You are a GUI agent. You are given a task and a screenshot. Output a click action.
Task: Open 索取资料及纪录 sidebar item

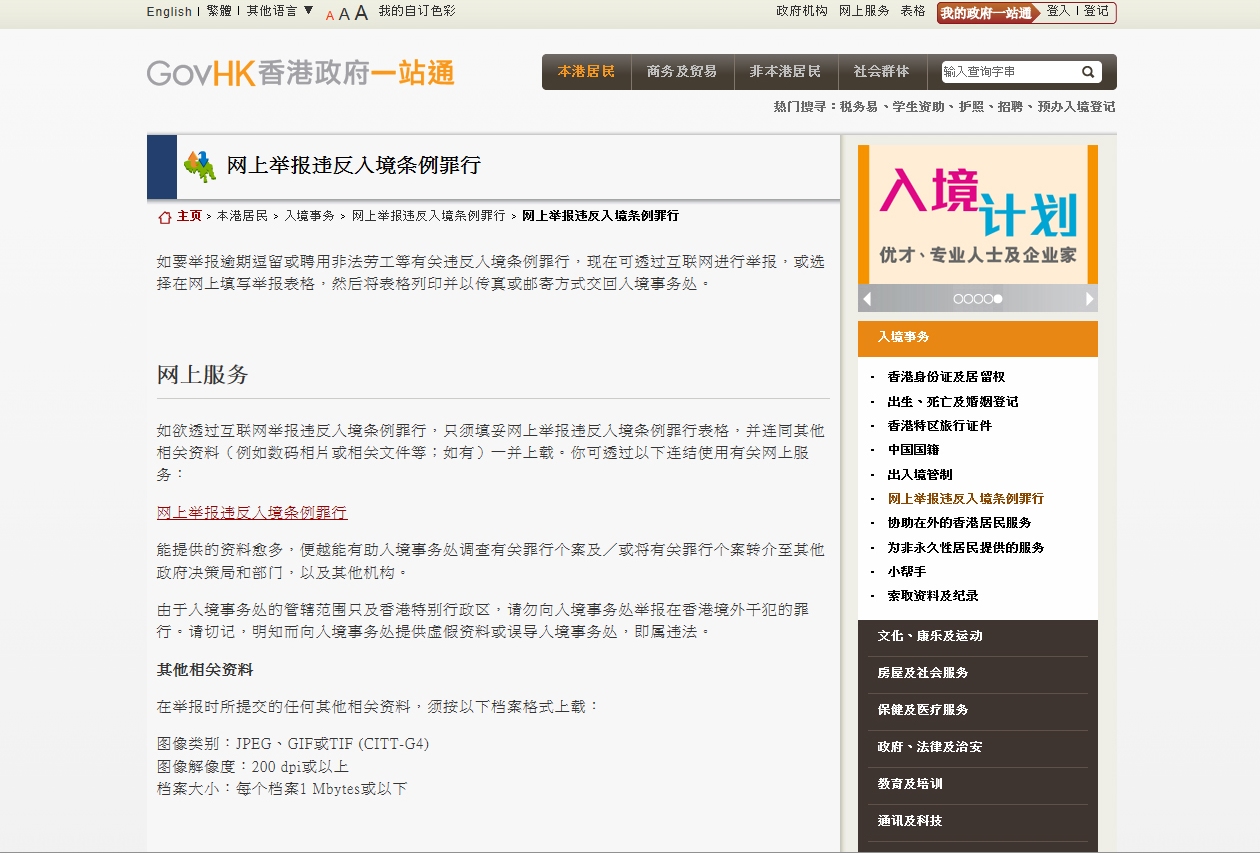click(x=933, y=595)
